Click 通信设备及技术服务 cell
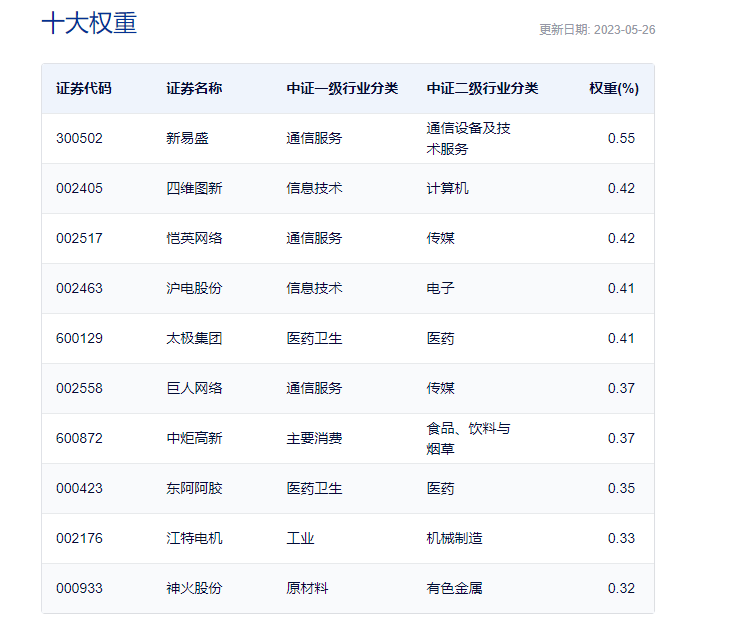The image size is (734, 643). pos(469,139)
